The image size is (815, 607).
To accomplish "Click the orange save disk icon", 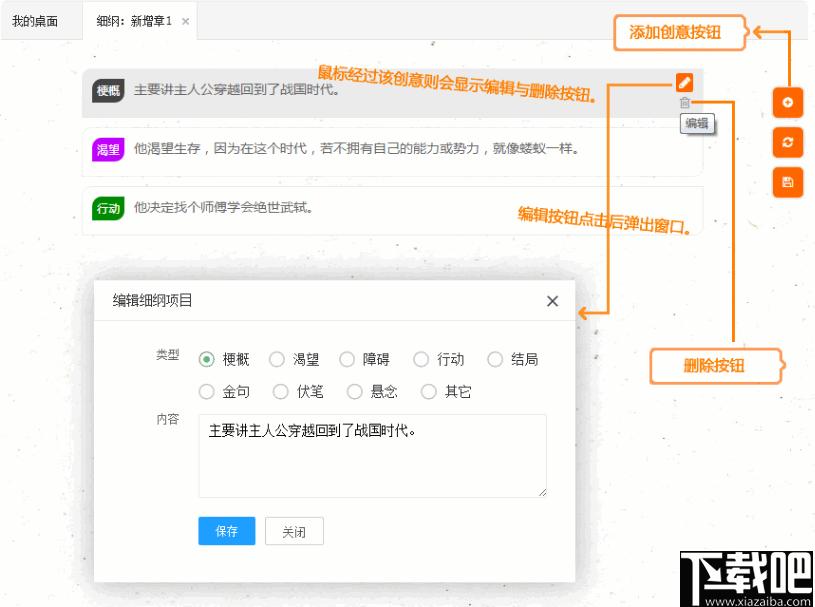I will (x=788, y=182).
